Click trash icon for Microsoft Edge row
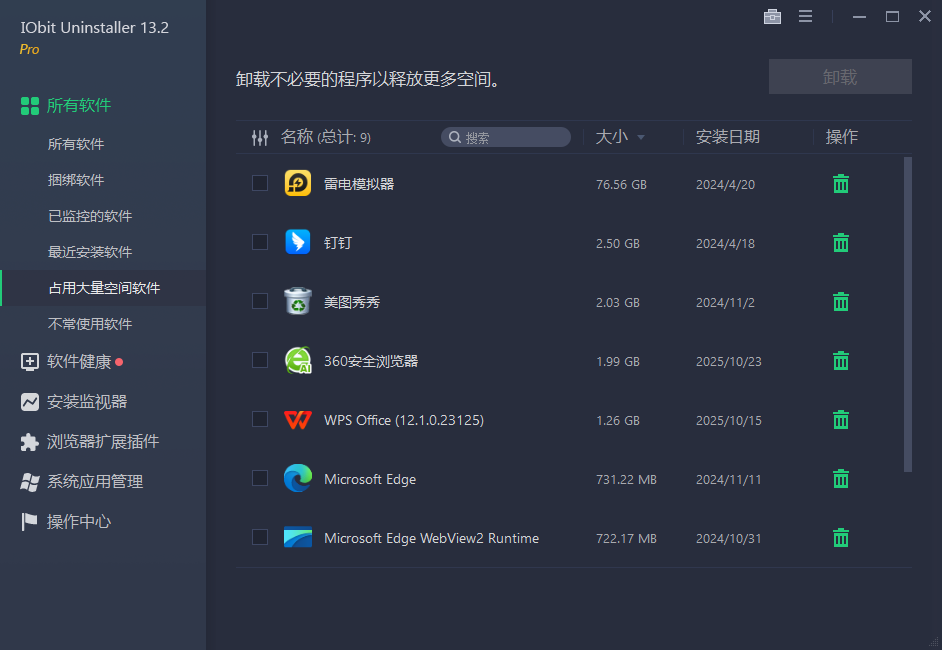The width and height of the screenshot is (942, 650). point(840,479)
